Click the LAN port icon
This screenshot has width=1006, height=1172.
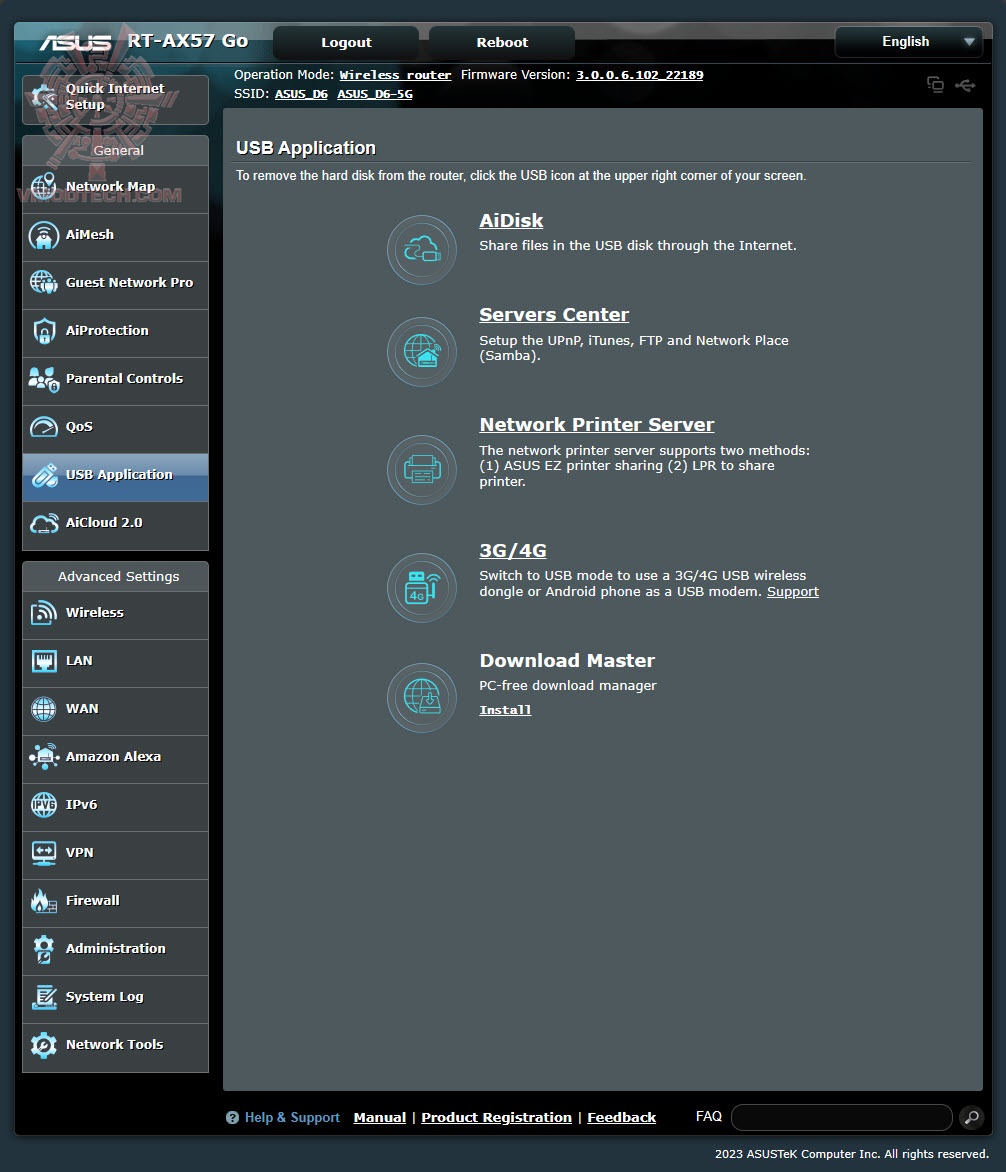(x=43, y=661)
